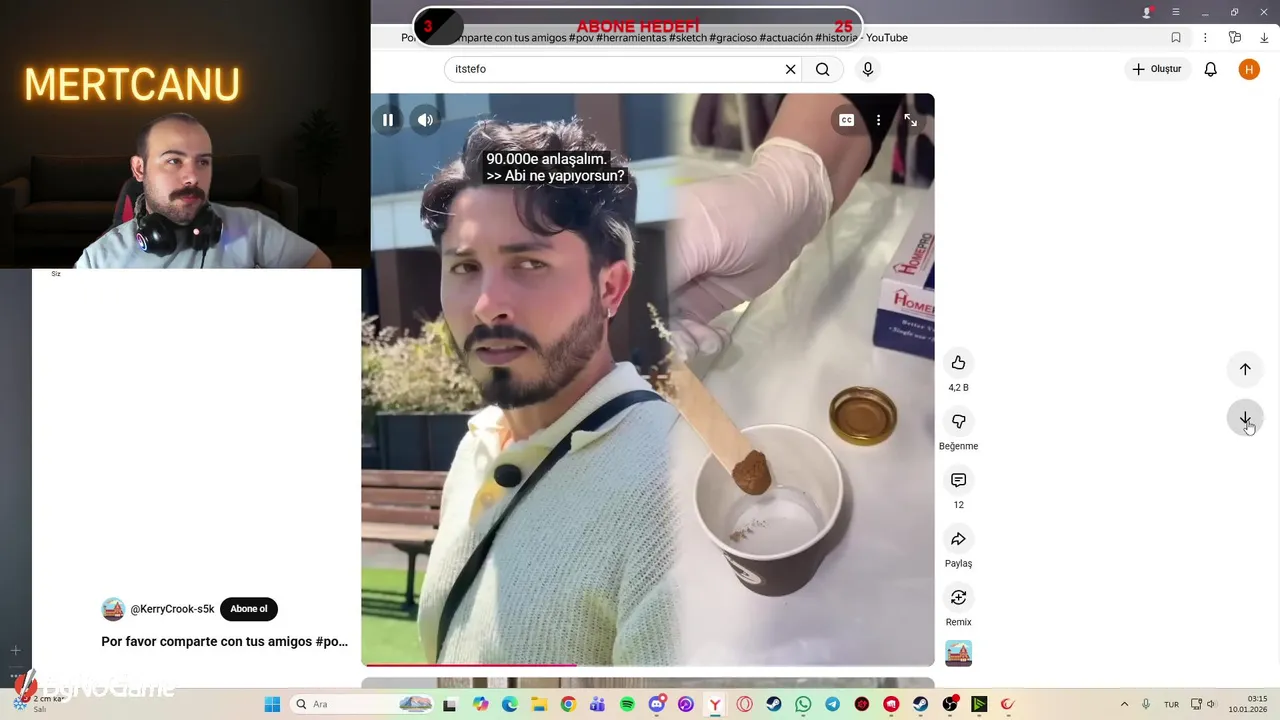
Task: Open the browser downloads icon
Action: [x=1265, y=38]
